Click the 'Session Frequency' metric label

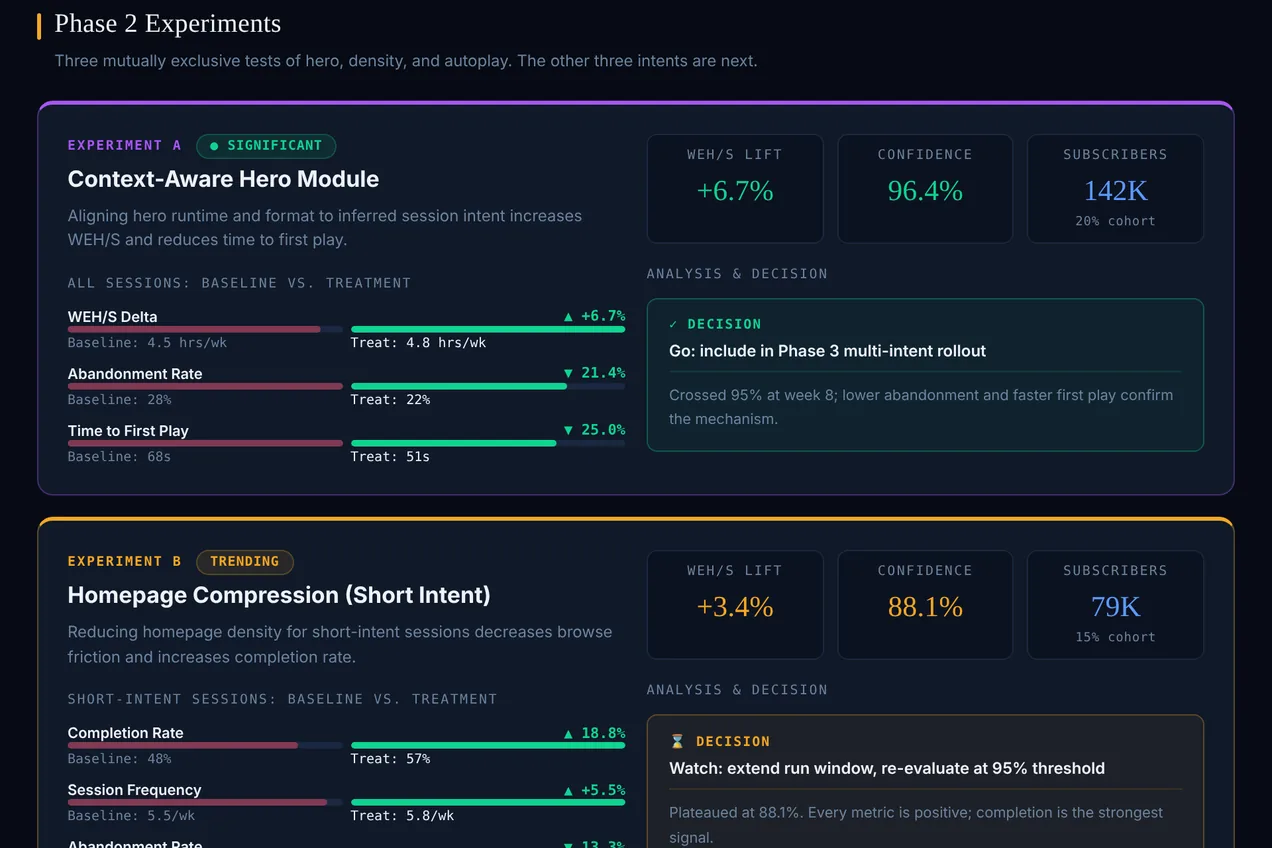tap(135, 790)
